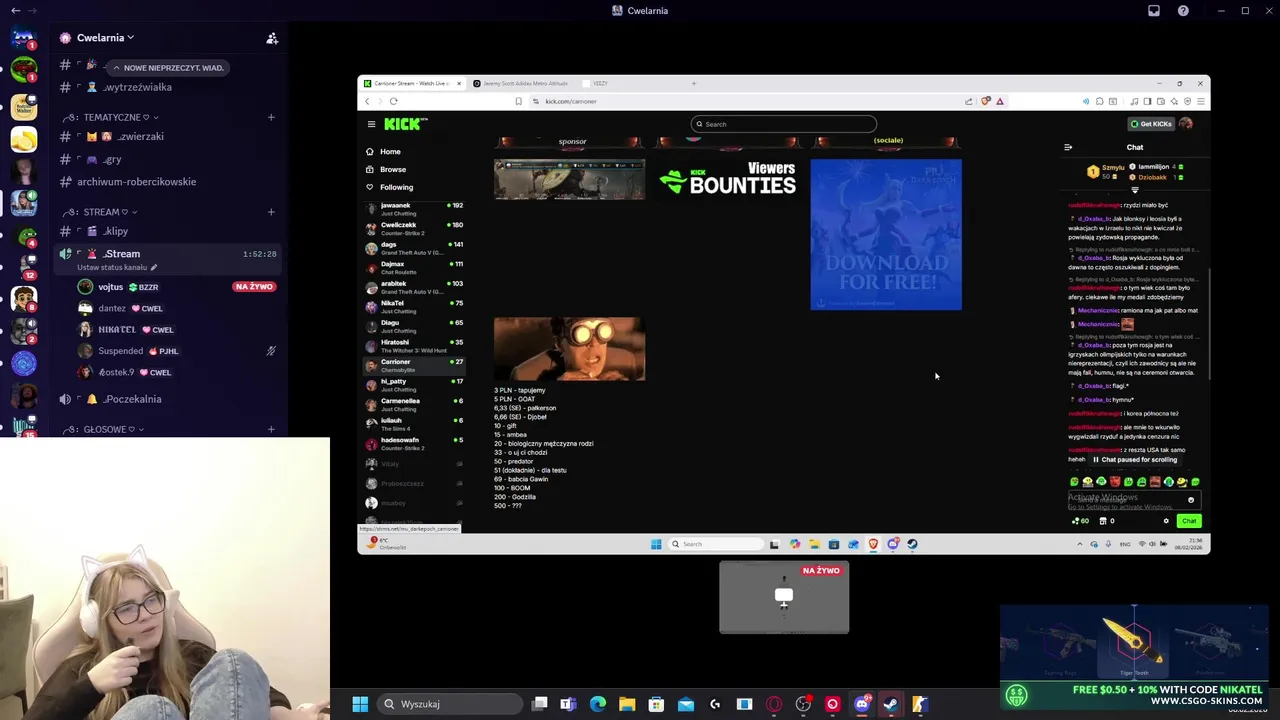
Task: Open a new browser tab
Action: pyautogui.click(x=694, y=84)
